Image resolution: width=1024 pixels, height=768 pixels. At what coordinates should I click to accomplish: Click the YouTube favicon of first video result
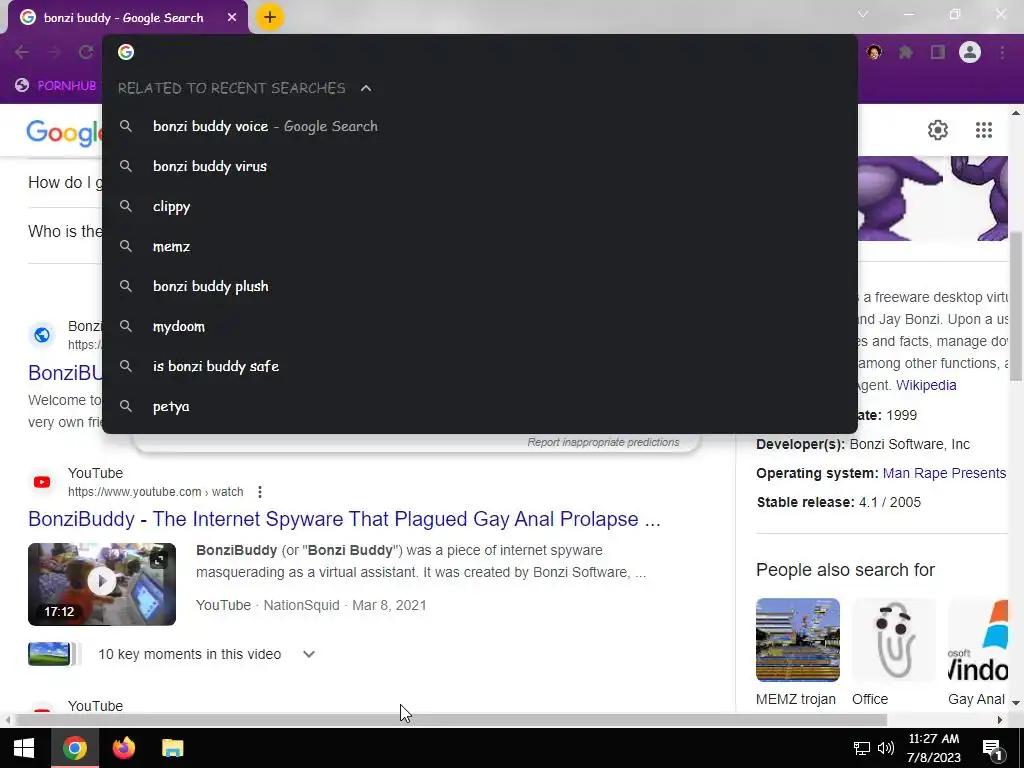(x=42, y=482)
